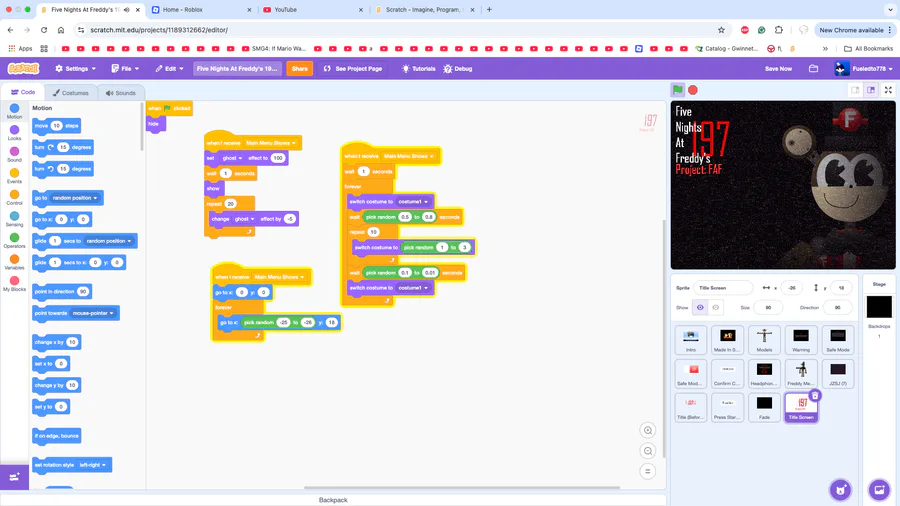The width and height of the screenshot is (900, 506).
Task: Go to the Scratch logo home
Action: (23, 68)
